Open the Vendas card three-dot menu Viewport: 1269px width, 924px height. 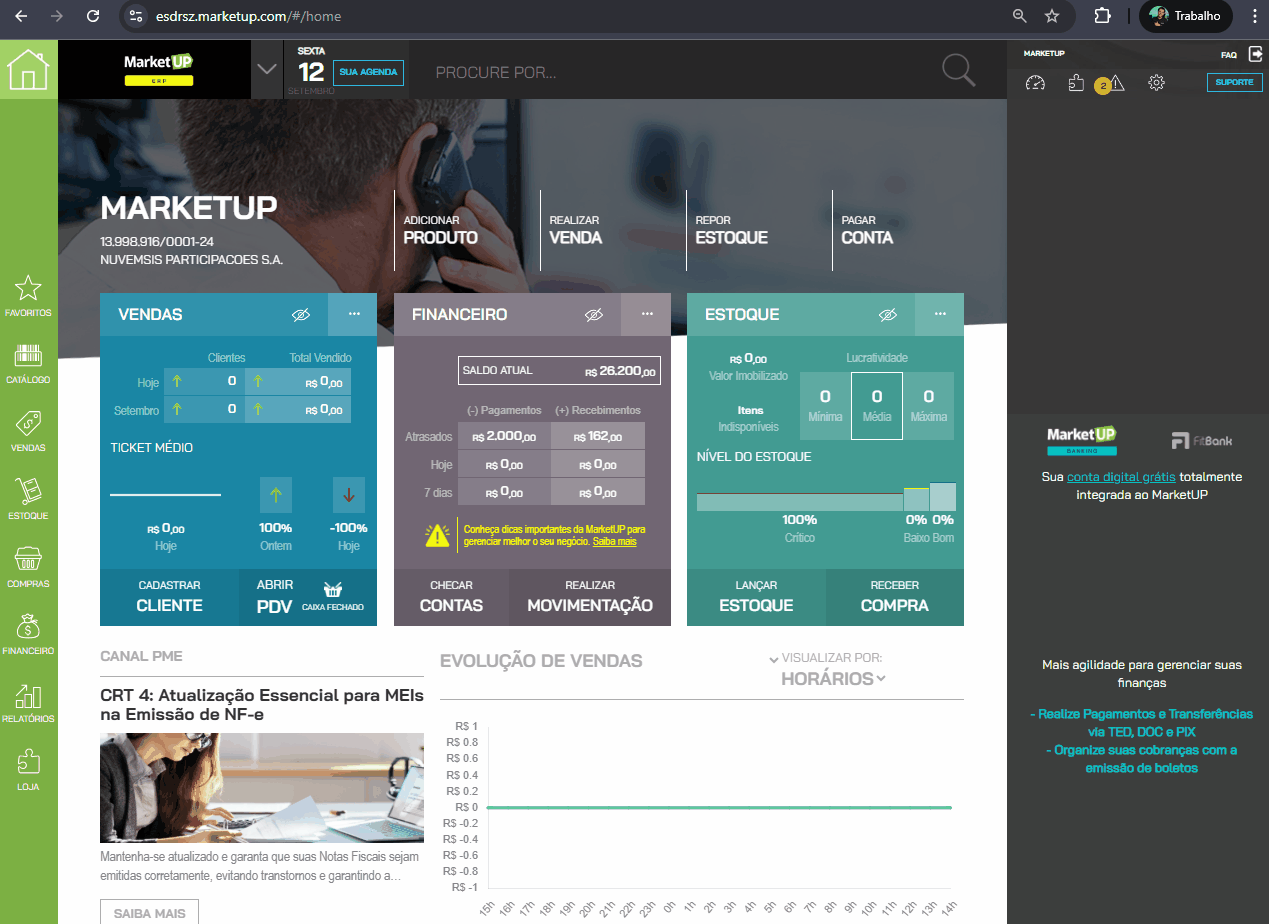click(x=353, y=314)
